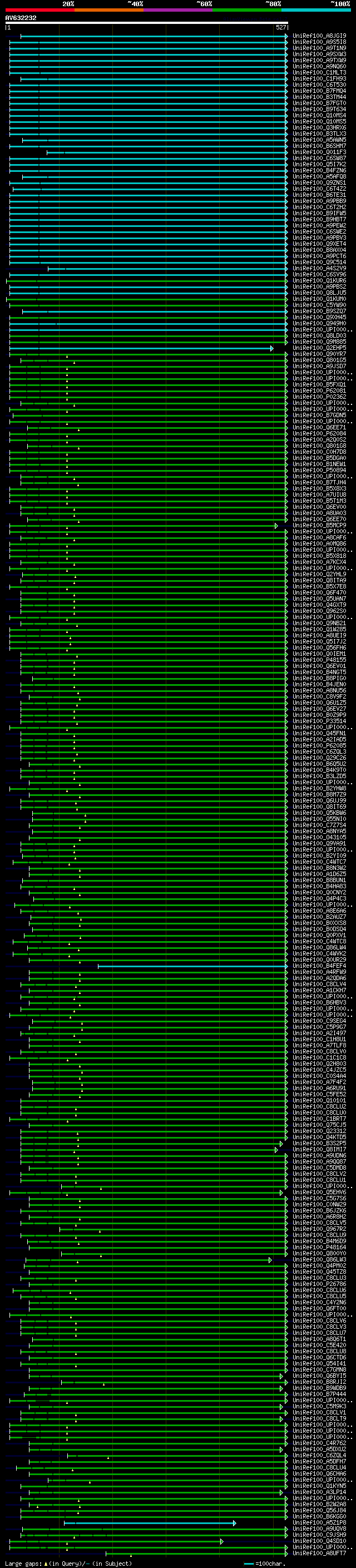Image resolution: width=356 pixels, height=1568 pixels.
Task: Select the UniRef100_B3TM44 label
Action: point(319,97)
